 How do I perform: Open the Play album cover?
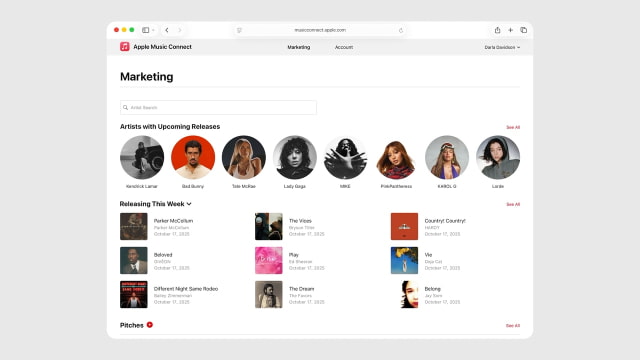point(269,260)
